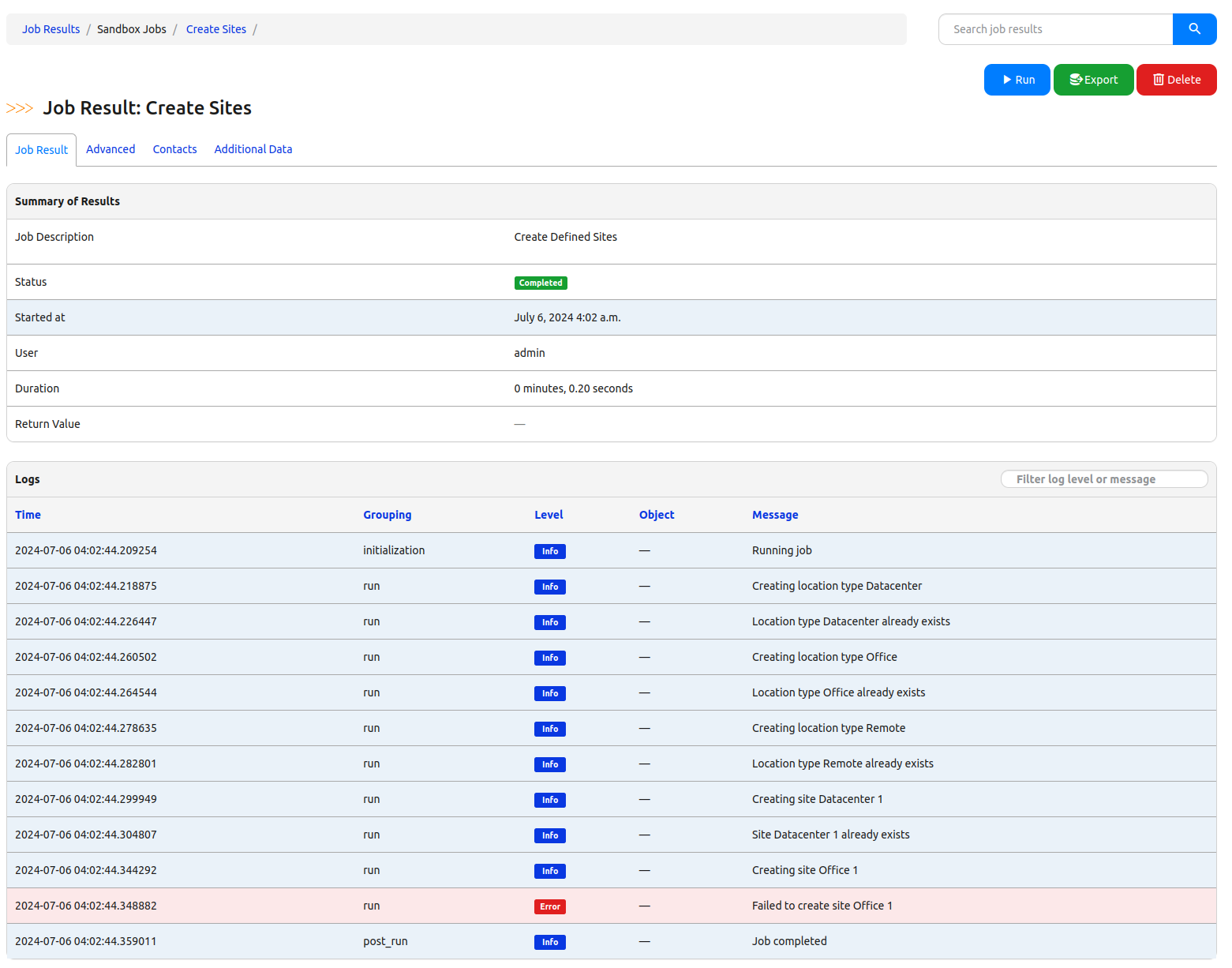Sort logs by Time column header
This screenshot has height=968, width=1232.
click(28, 515)
